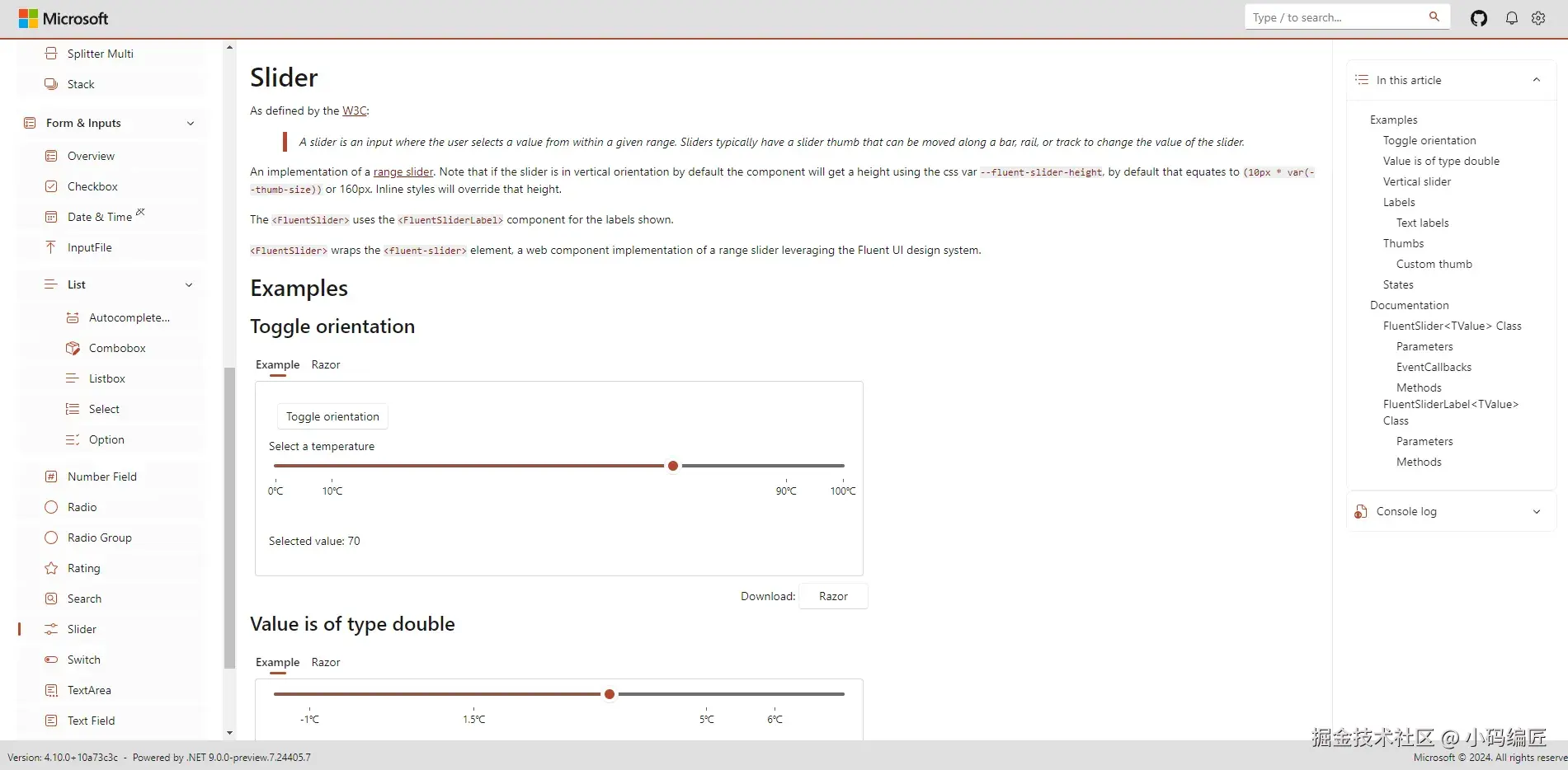Click the Microsoft logo
Viewport: 1568px width, 770px height.
(64, 18)
